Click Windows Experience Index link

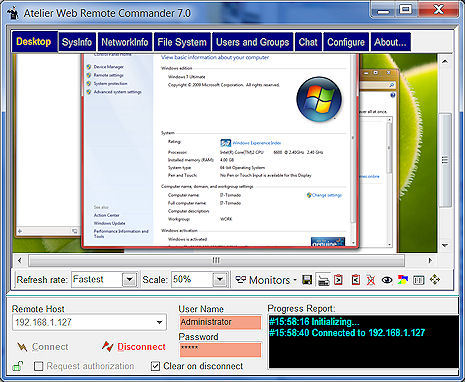(x=257, y=143)
